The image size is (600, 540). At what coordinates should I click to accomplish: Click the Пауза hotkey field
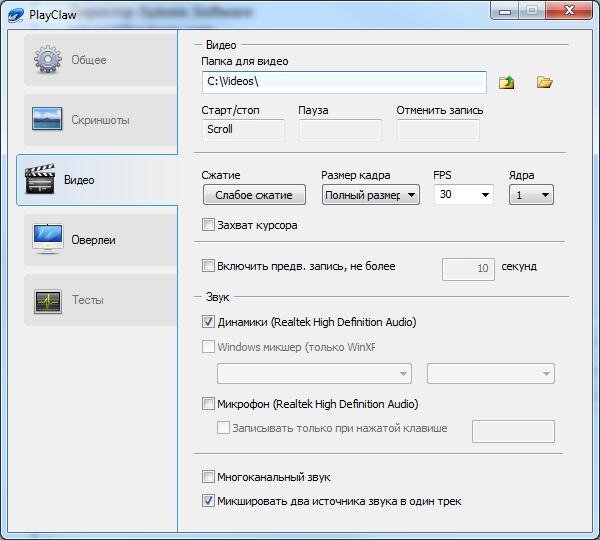click(340, 131)
